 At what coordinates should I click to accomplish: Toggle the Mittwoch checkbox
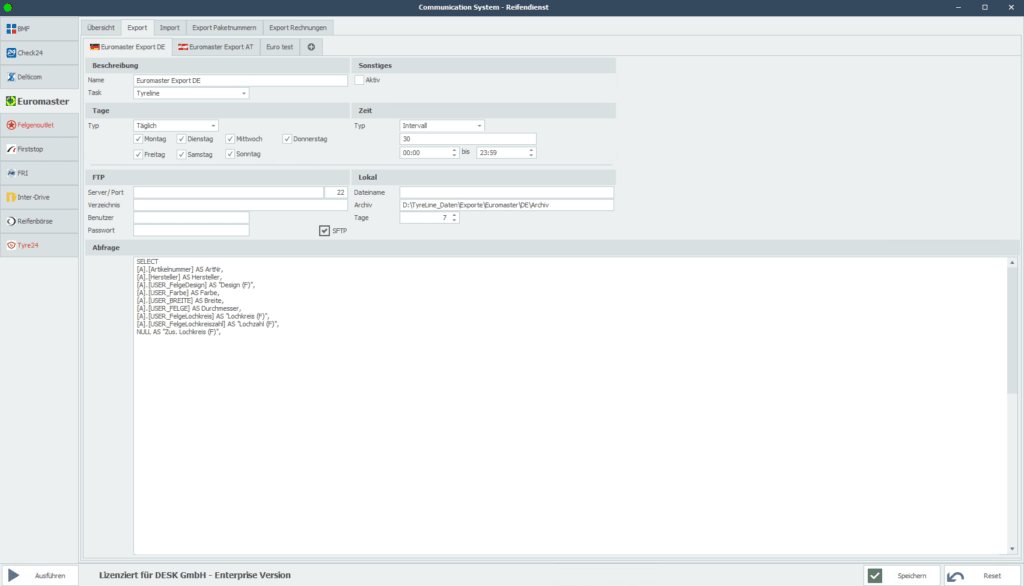click(x=230, y=139)
